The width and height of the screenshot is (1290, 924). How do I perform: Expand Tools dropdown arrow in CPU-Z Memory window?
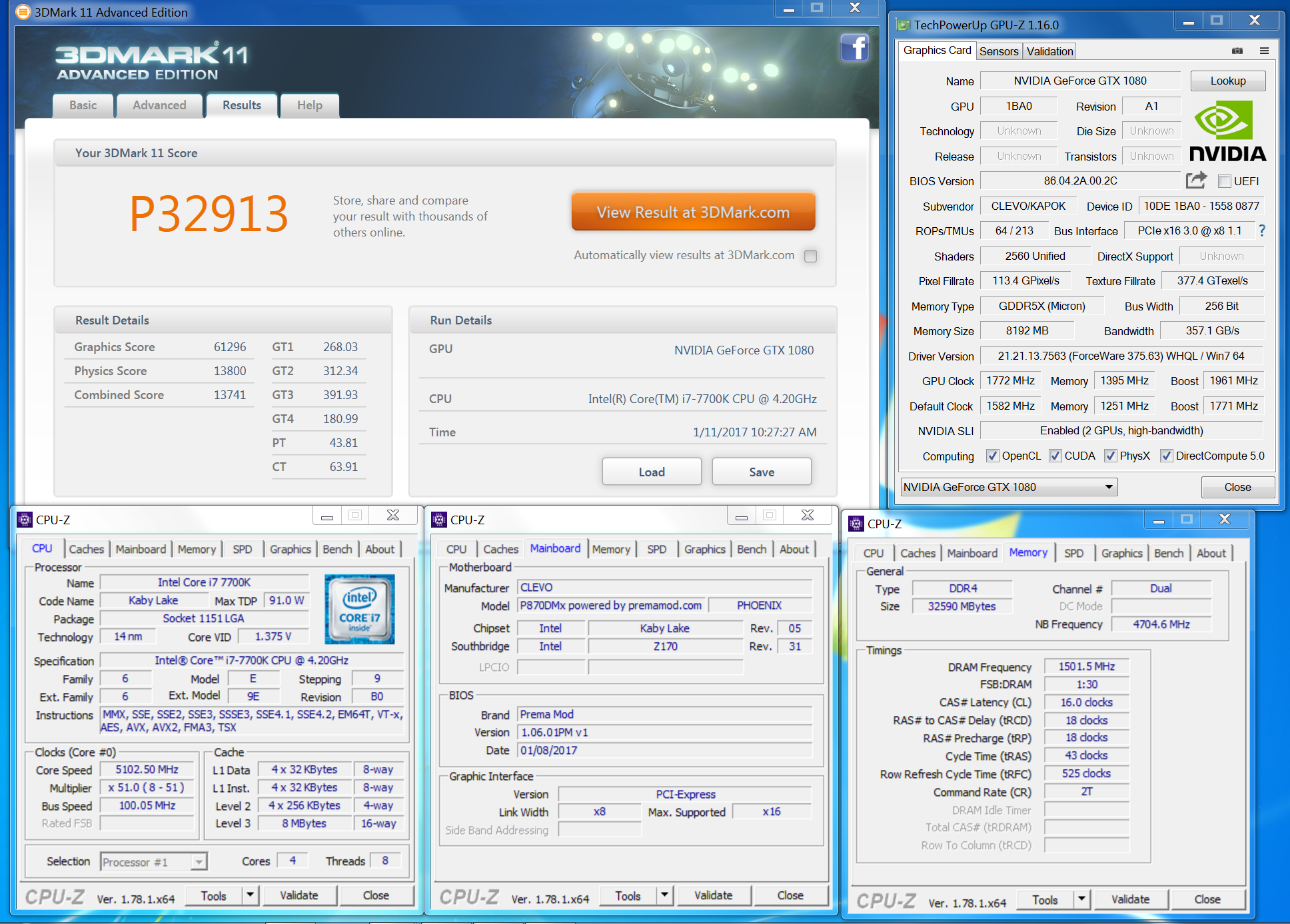click(1081, 899)
